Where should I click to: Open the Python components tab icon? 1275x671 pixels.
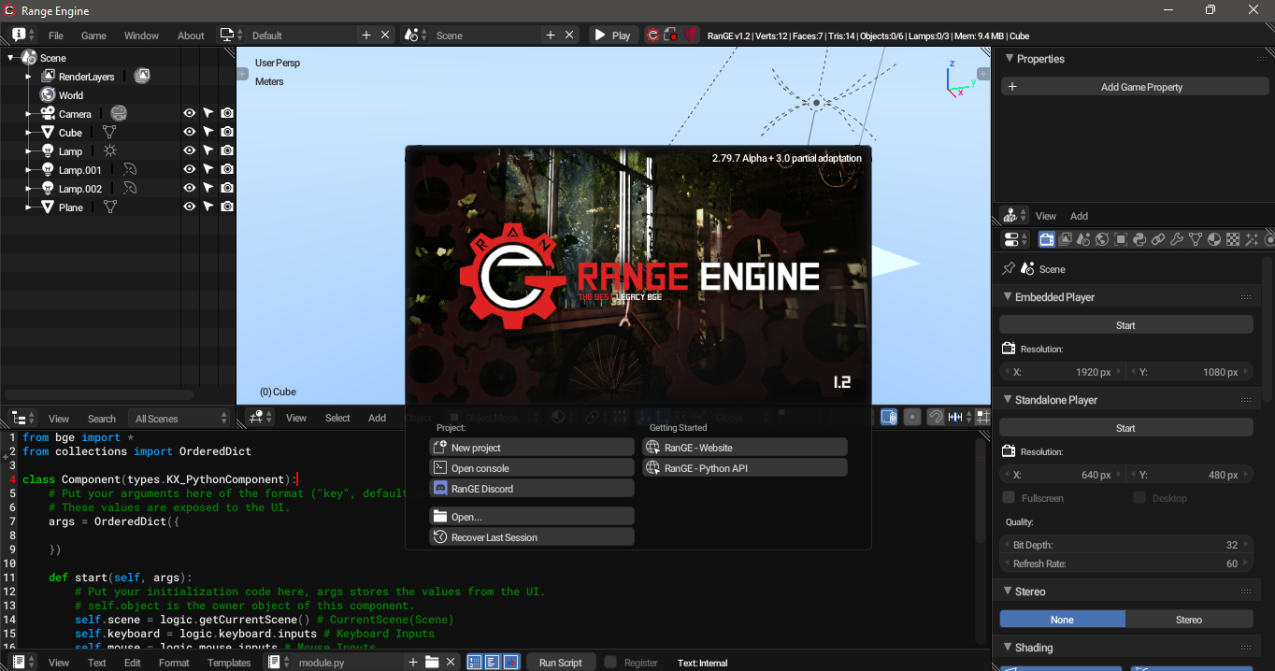click(x=1139, y=240)
